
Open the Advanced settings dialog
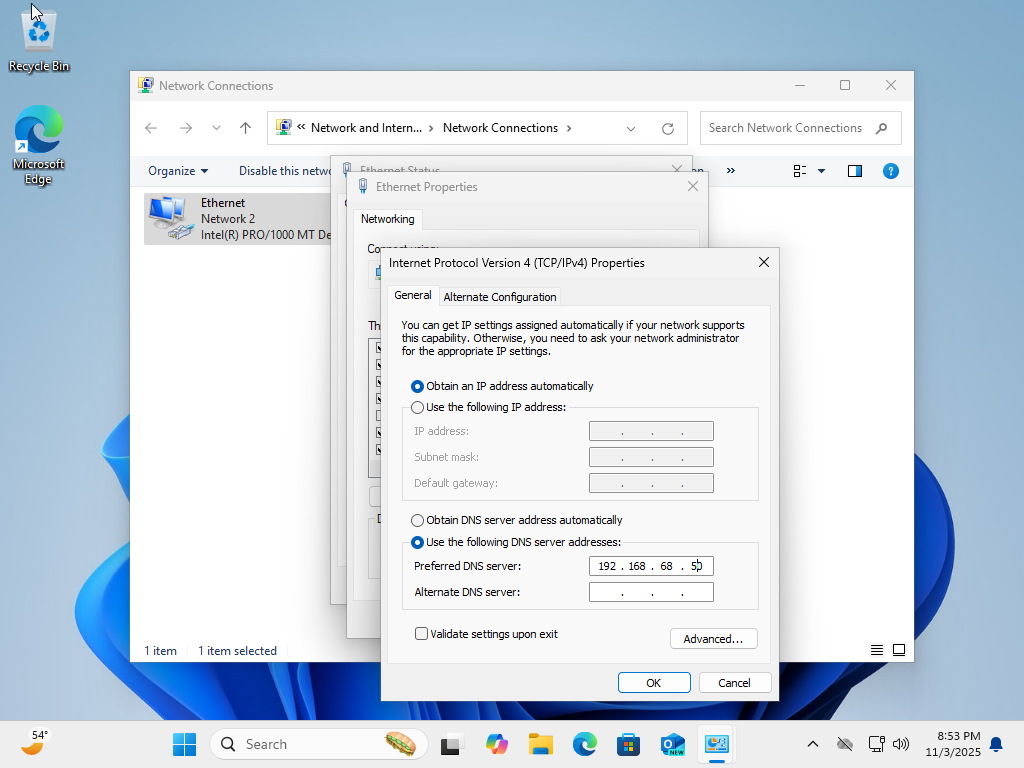(713, 638)
